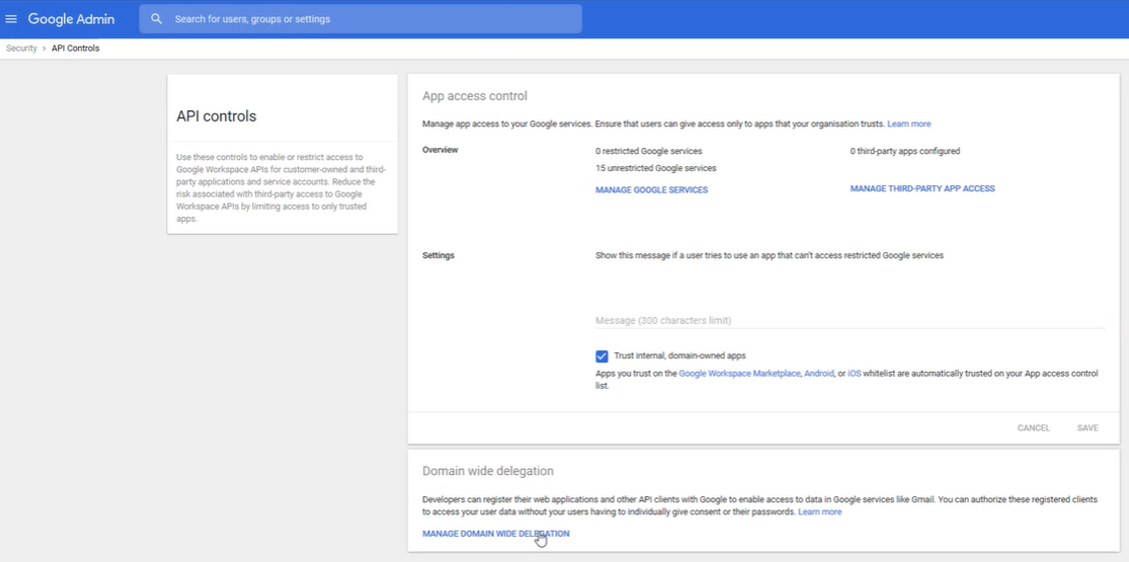Click '0 third-party apps configured' text
Image resolution: width=1129 pixels, height=562 pixels.
coord(905,151)
